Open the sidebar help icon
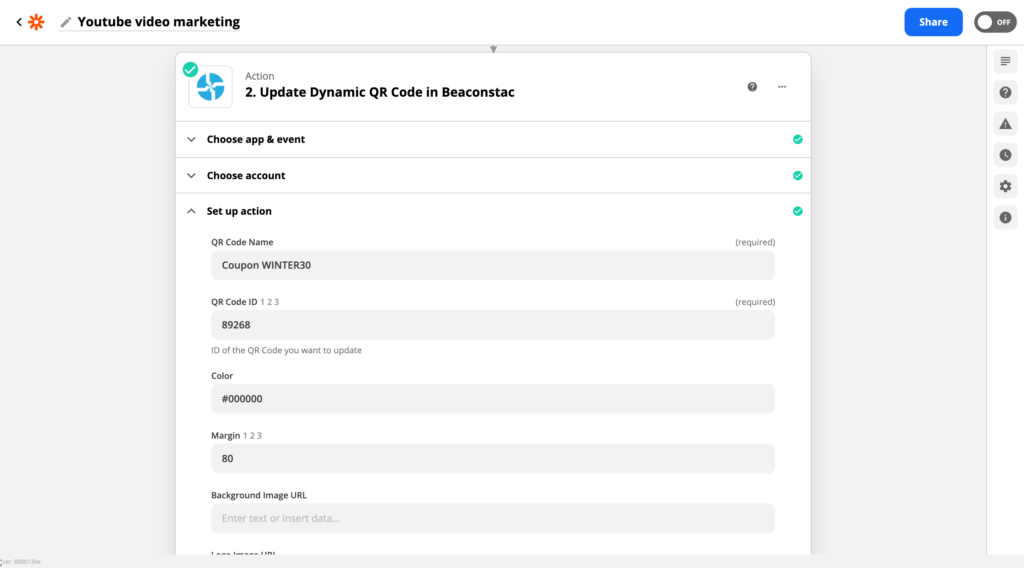 pos(1005,93)
